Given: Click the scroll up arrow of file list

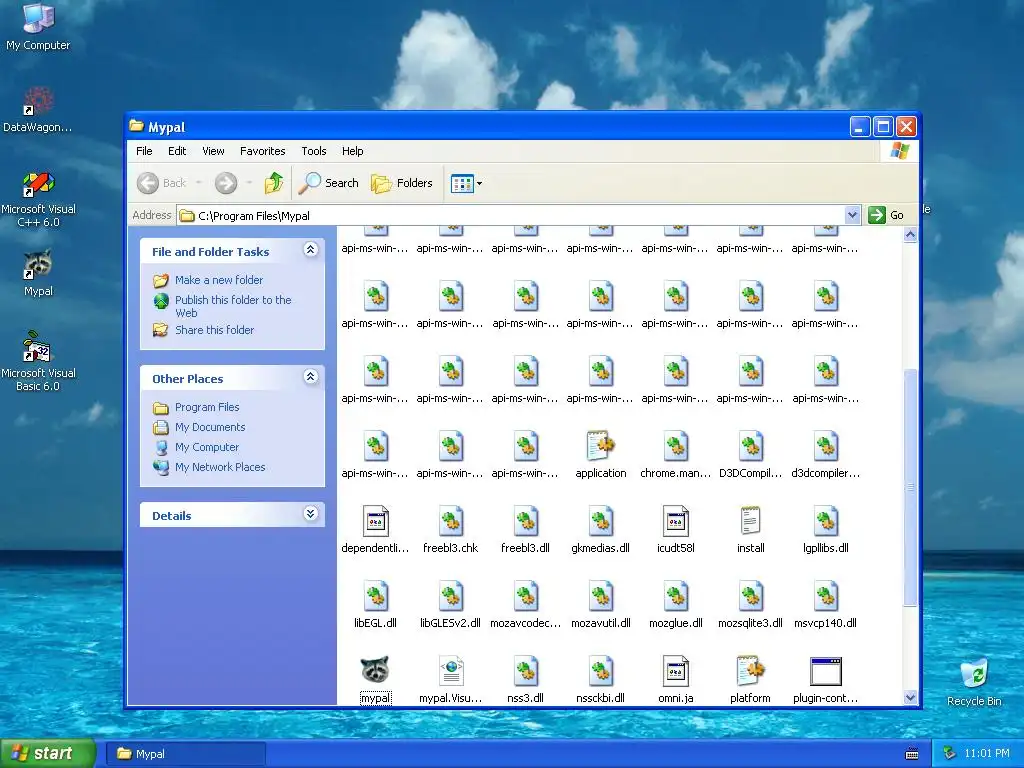Looking at the screenshot, I should (910, 234).
